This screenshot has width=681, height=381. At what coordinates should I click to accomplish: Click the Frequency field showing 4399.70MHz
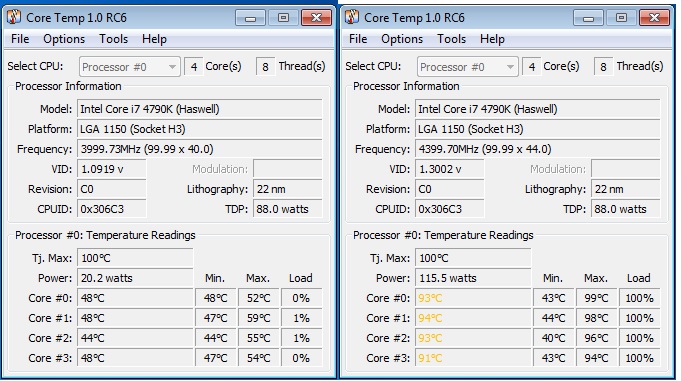tap(538, 149)
